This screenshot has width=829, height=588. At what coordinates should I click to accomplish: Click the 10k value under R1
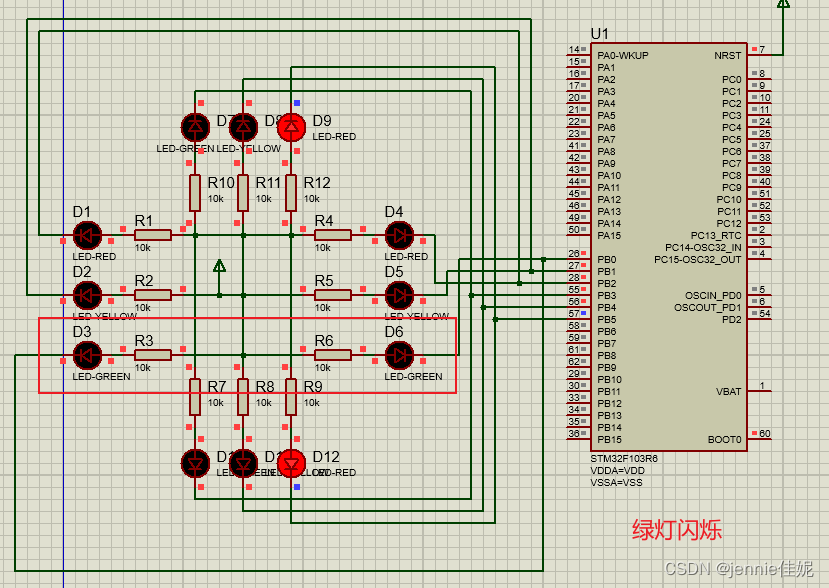click(143, 247)
